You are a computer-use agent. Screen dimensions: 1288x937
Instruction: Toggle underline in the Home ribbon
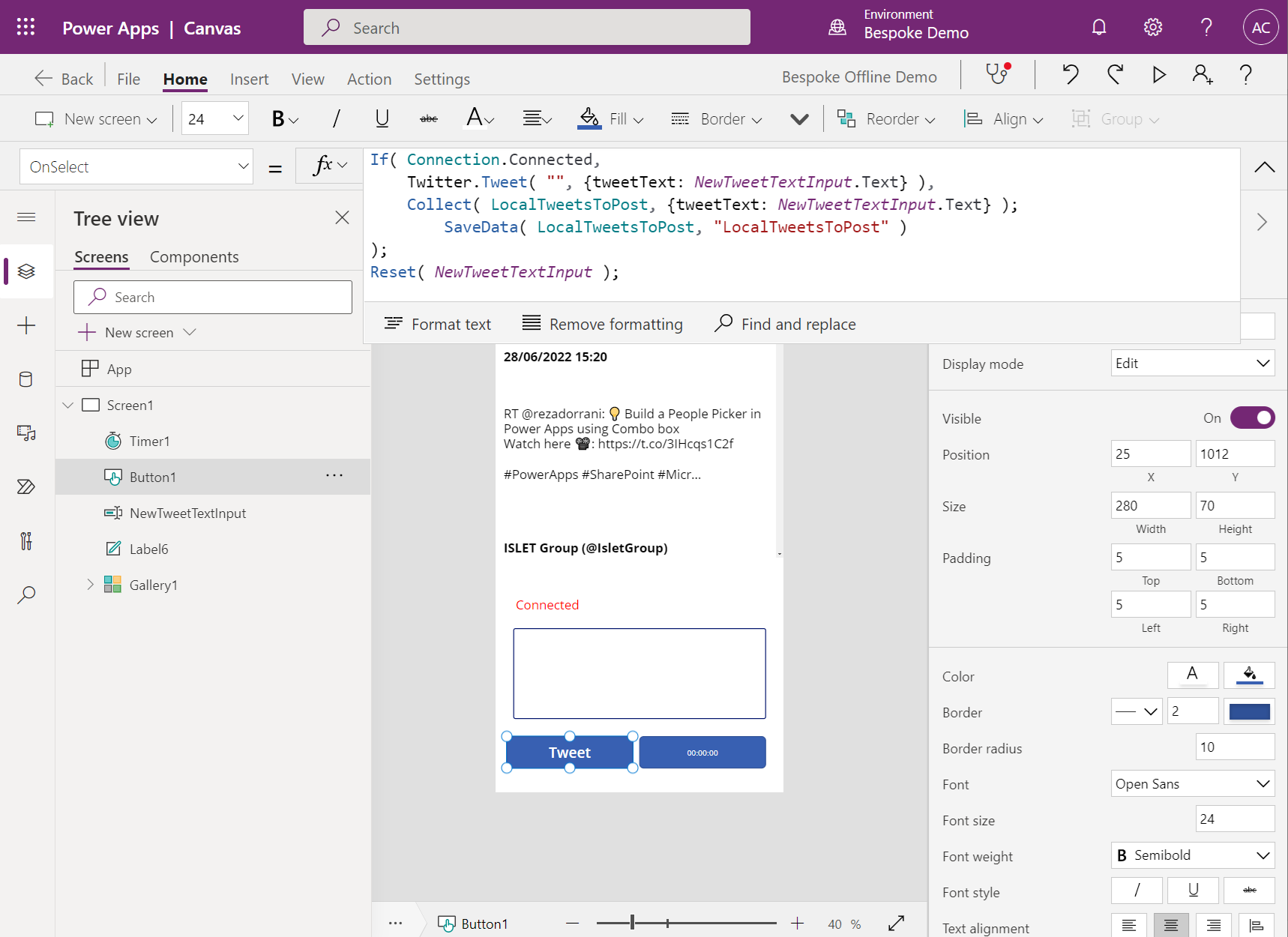pos(382,118)
